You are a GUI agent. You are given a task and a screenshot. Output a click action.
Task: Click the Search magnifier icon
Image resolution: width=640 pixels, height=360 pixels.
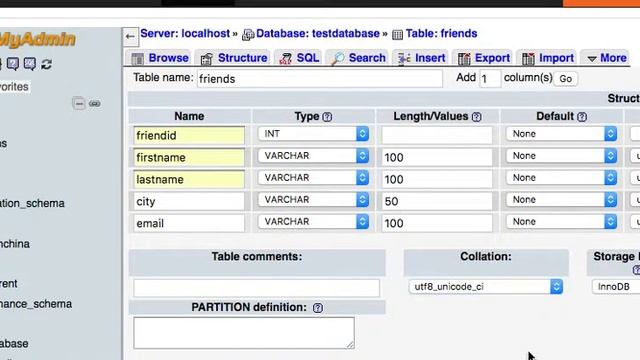click(337, 59)
